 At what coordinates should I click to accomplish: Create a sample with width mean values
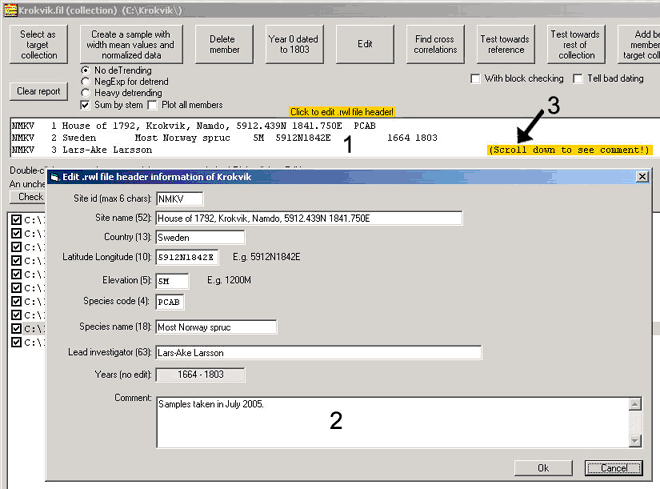pyautogui.click(x=131, y=45)
